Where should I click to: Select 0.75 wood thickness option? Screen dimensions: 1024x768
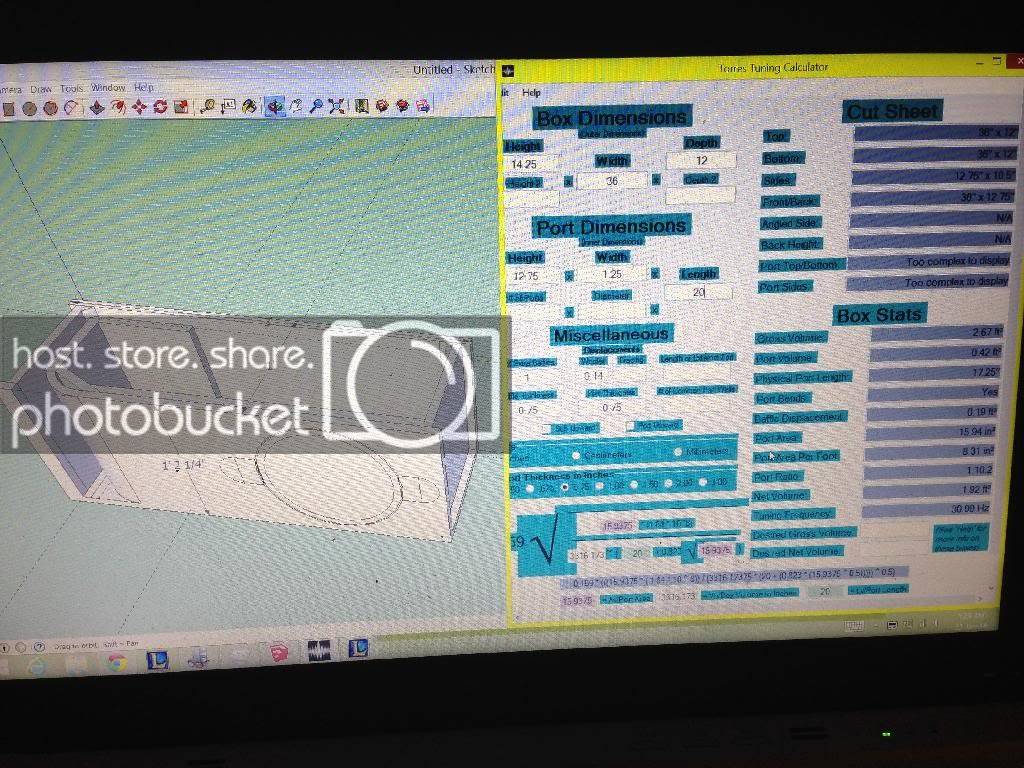click(x=565, y=487)
